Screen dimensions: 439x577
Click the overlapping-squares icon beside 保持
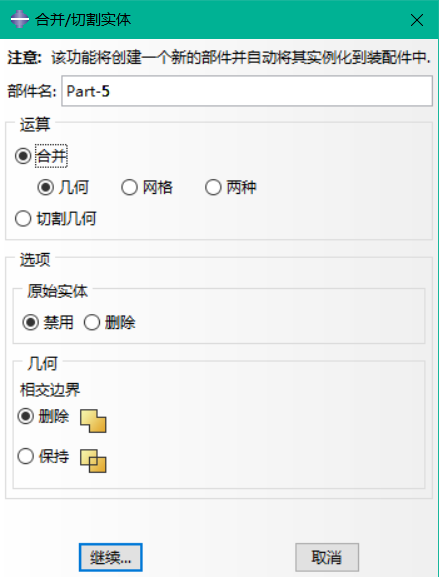pos(93,461)
